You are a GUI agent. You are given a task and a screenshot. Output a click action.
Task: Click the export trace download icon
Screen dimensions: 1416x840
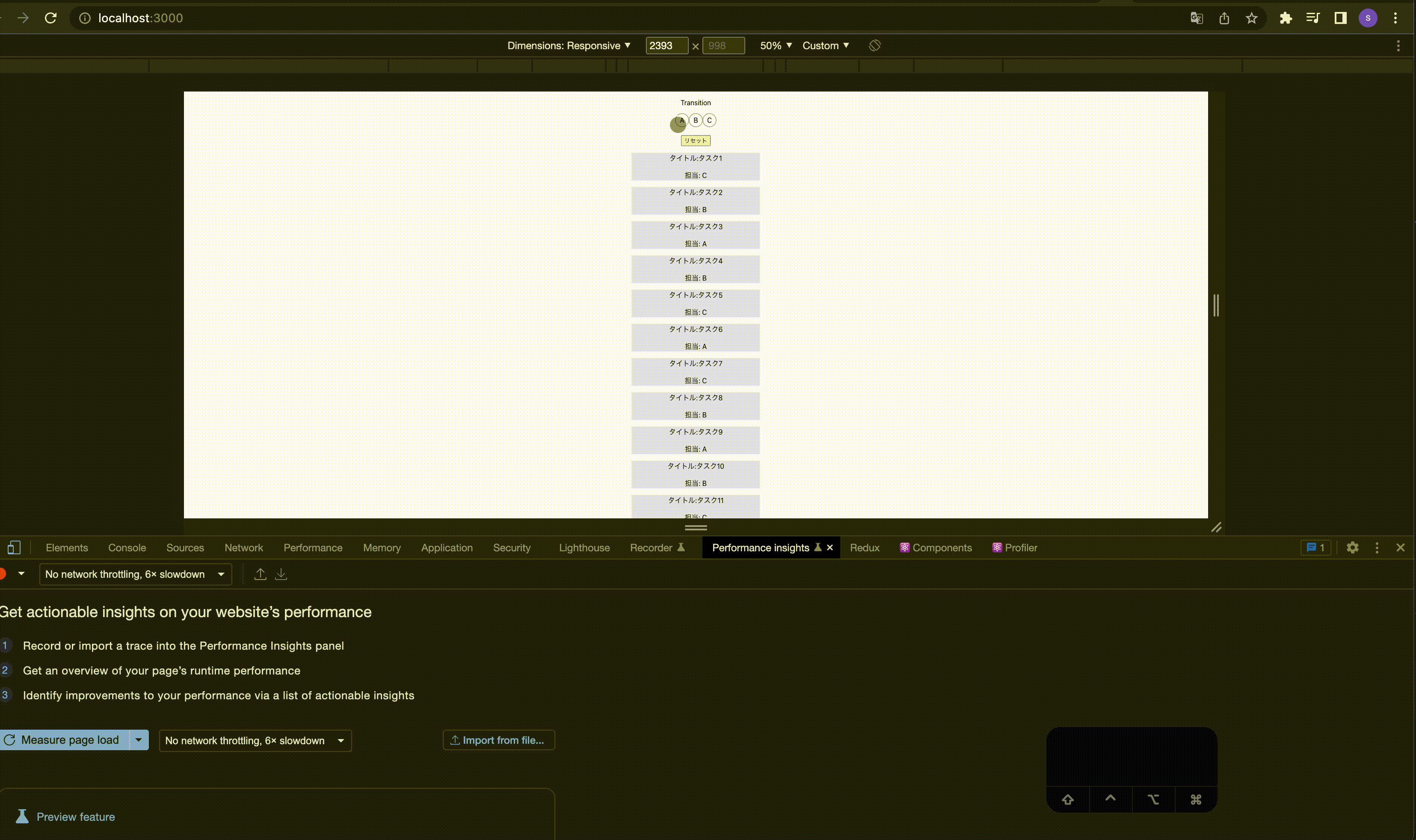pos(281,574)
